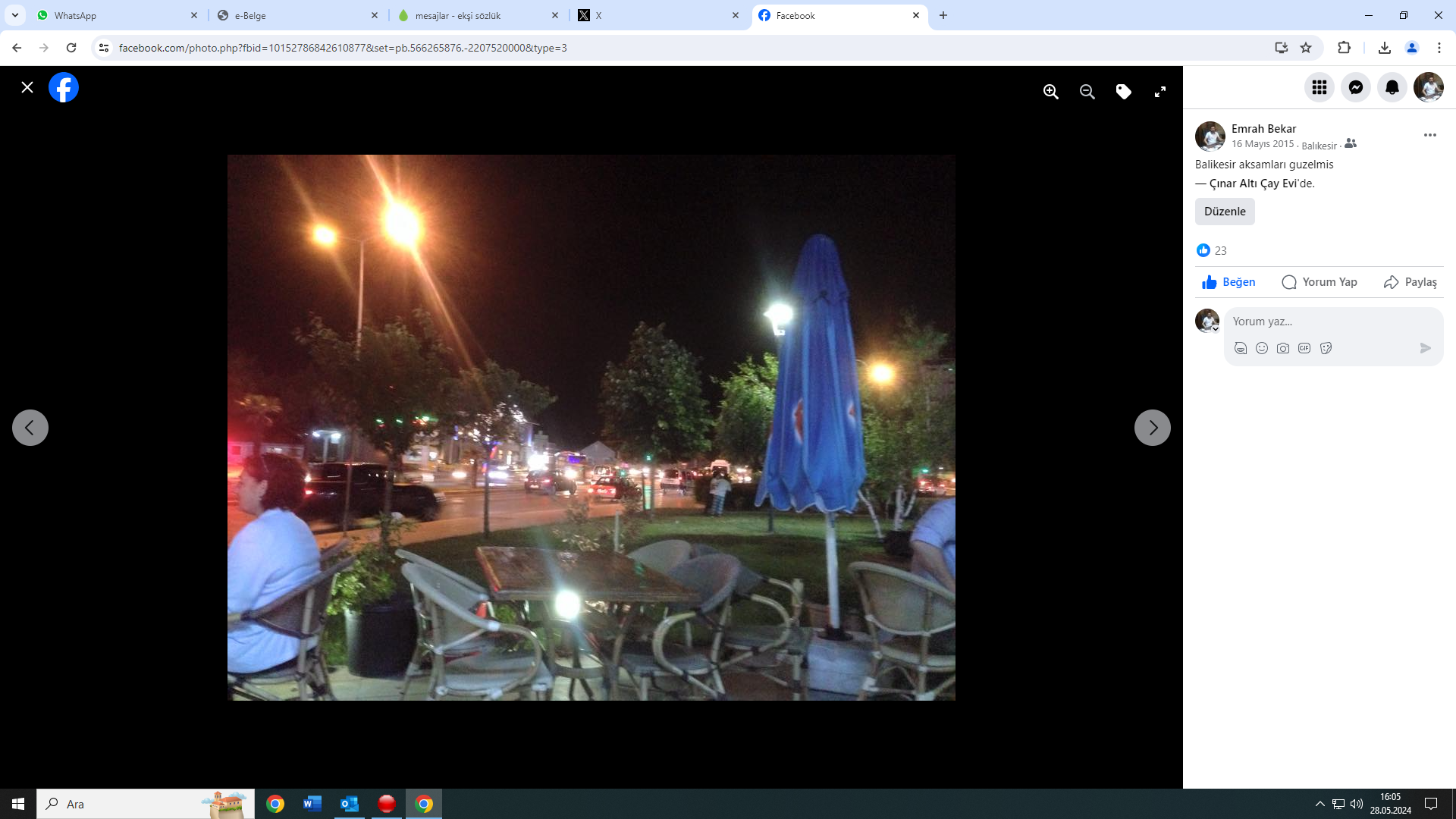Viewport: 1456px width, 819px height.
Task: Switch to the ekşi sözlük mesajlar tab
Action: [478, 15]
